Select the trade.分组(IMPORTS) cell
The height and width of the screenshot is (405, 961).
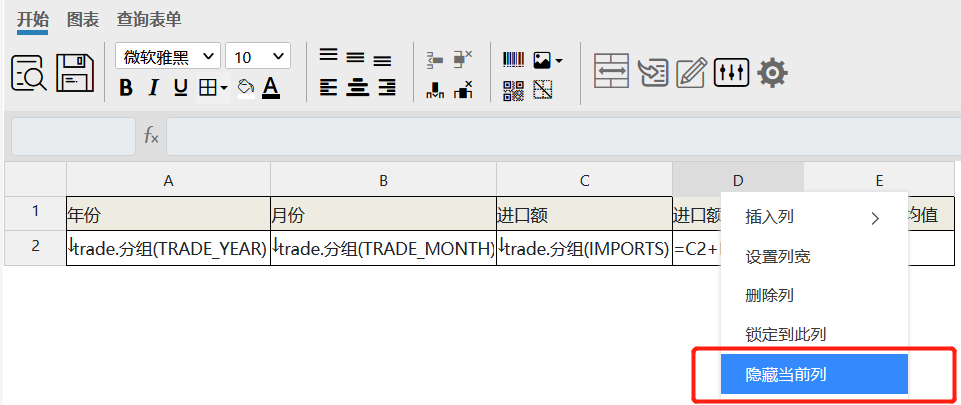pyautogui.click(x=584, y=248)
